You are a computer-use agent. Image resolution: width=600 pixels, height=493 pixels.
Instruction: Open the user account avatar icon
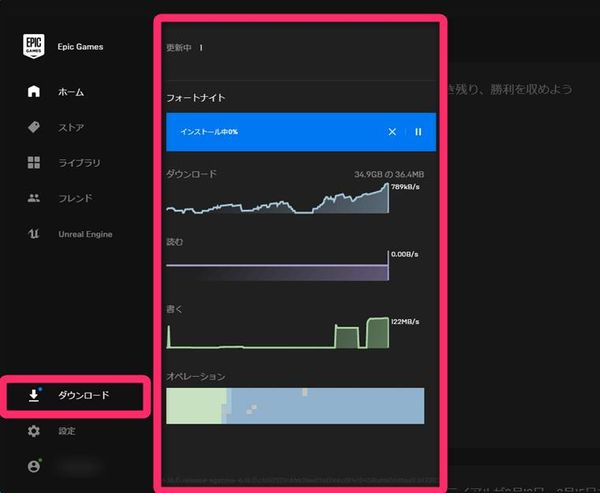34,466
